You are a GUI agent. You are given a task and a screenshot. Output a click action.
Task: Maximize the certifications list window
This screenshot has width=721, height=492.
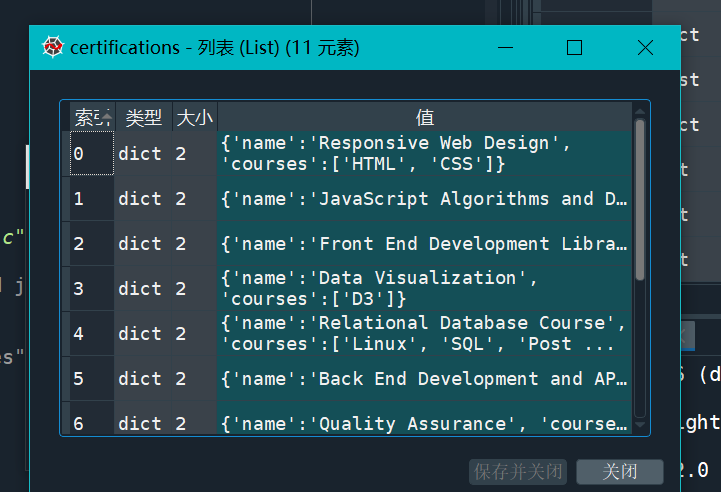pos(574,48)
